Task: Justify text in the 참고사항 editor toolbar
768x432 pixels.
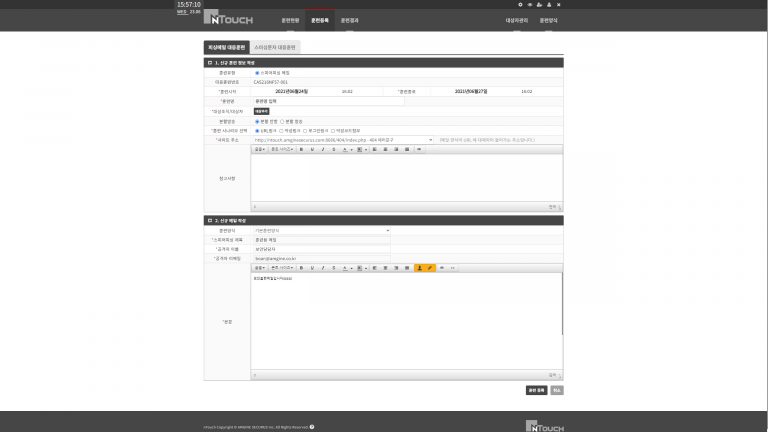Action: click(x=407, y=149)
